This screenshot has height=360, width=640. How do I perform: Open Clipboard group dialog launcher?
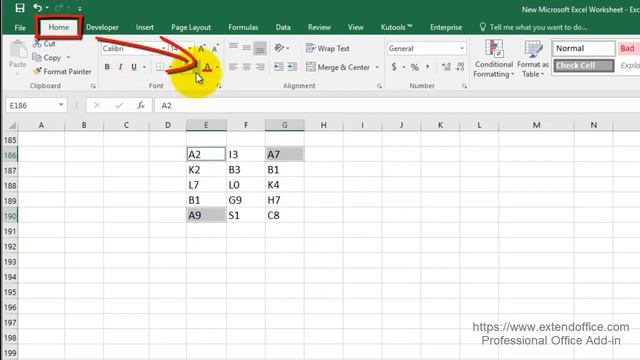[x=93, y=86]
